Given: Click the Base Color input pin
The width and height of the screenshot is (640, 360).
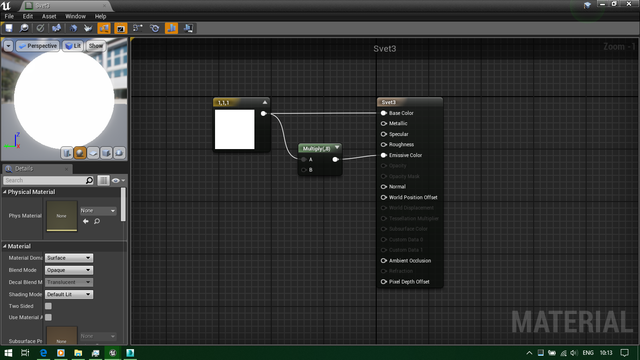Looking at the screenshot, I should [x=384, y=113].
